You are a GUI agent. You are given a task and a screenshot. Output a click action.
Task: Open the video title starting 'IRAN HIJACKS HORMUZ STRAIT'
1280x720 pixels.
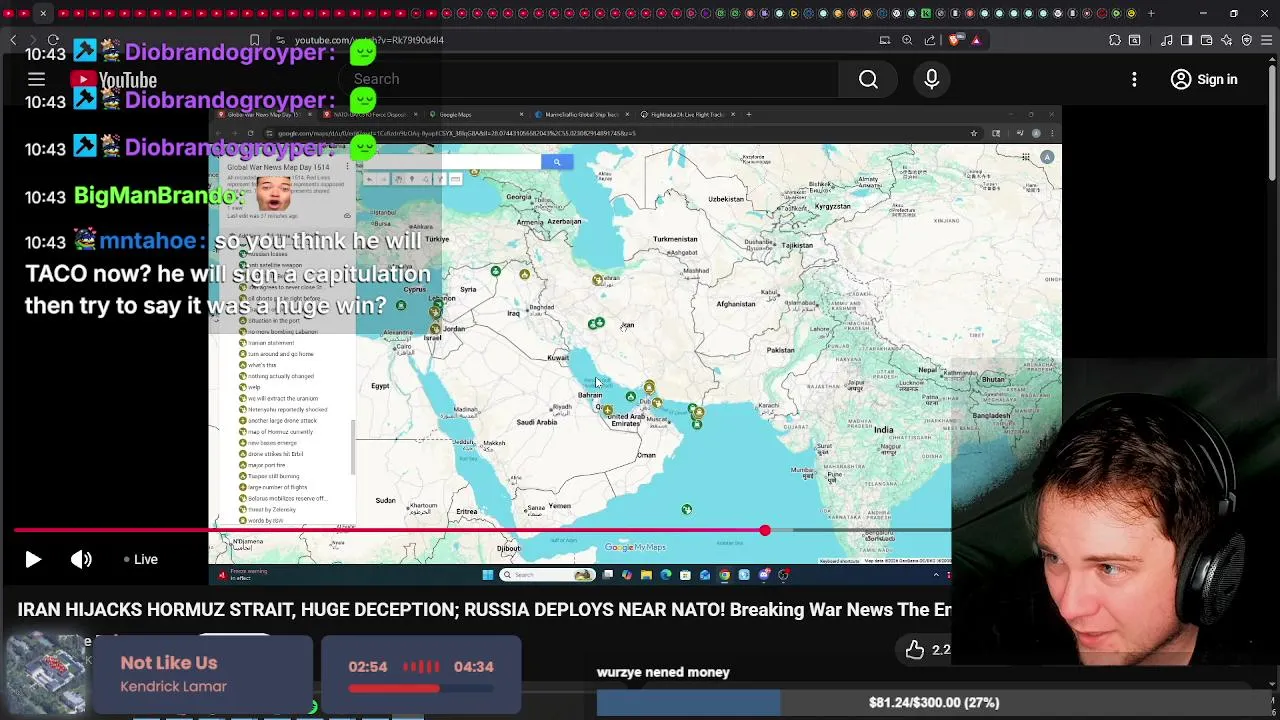484,609
